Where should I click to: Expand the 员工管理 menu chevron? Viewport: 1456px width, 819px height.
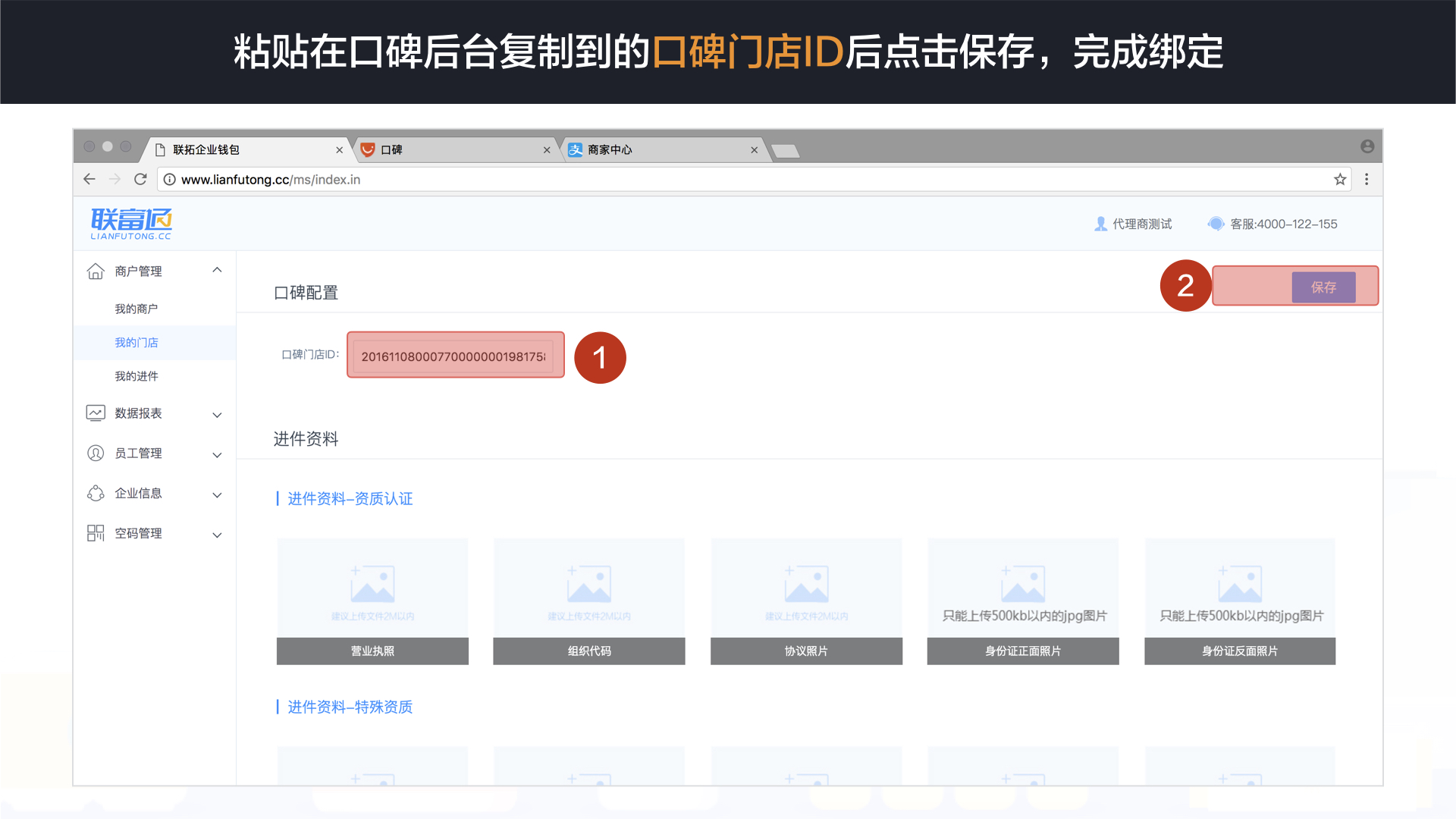pos(217,455)
